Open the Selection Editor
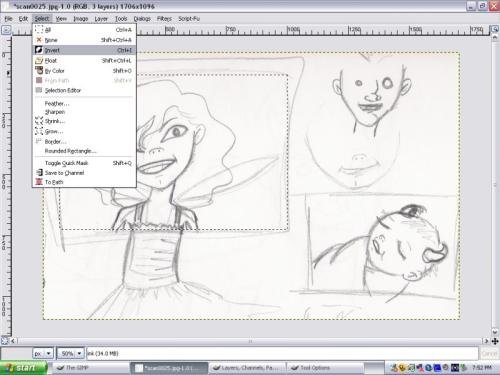The height and width of the screenshot is (375, 500). [x=84, y=90]
